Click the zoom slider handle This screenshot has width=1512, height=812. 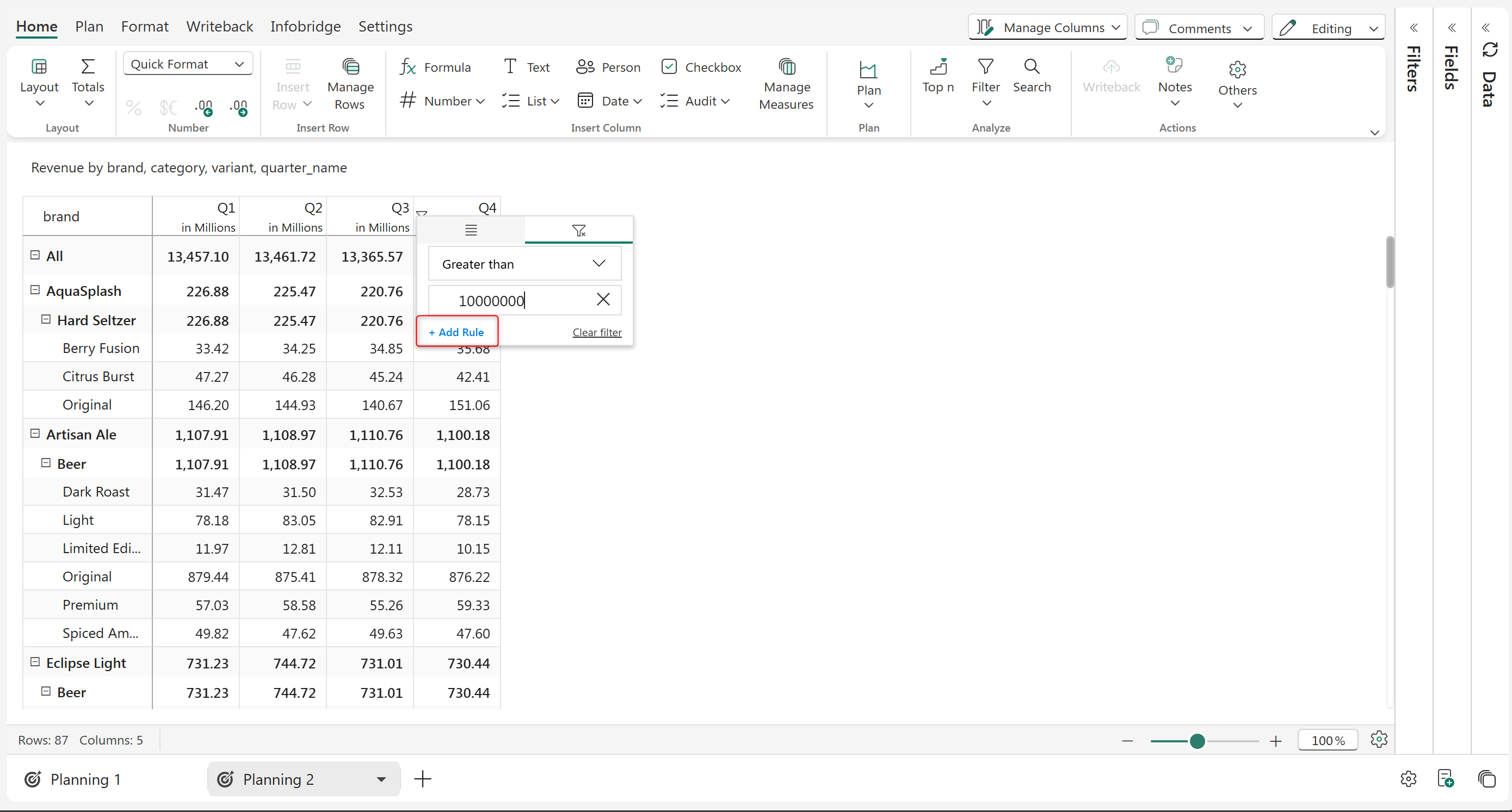click(x=1197, y=741)
